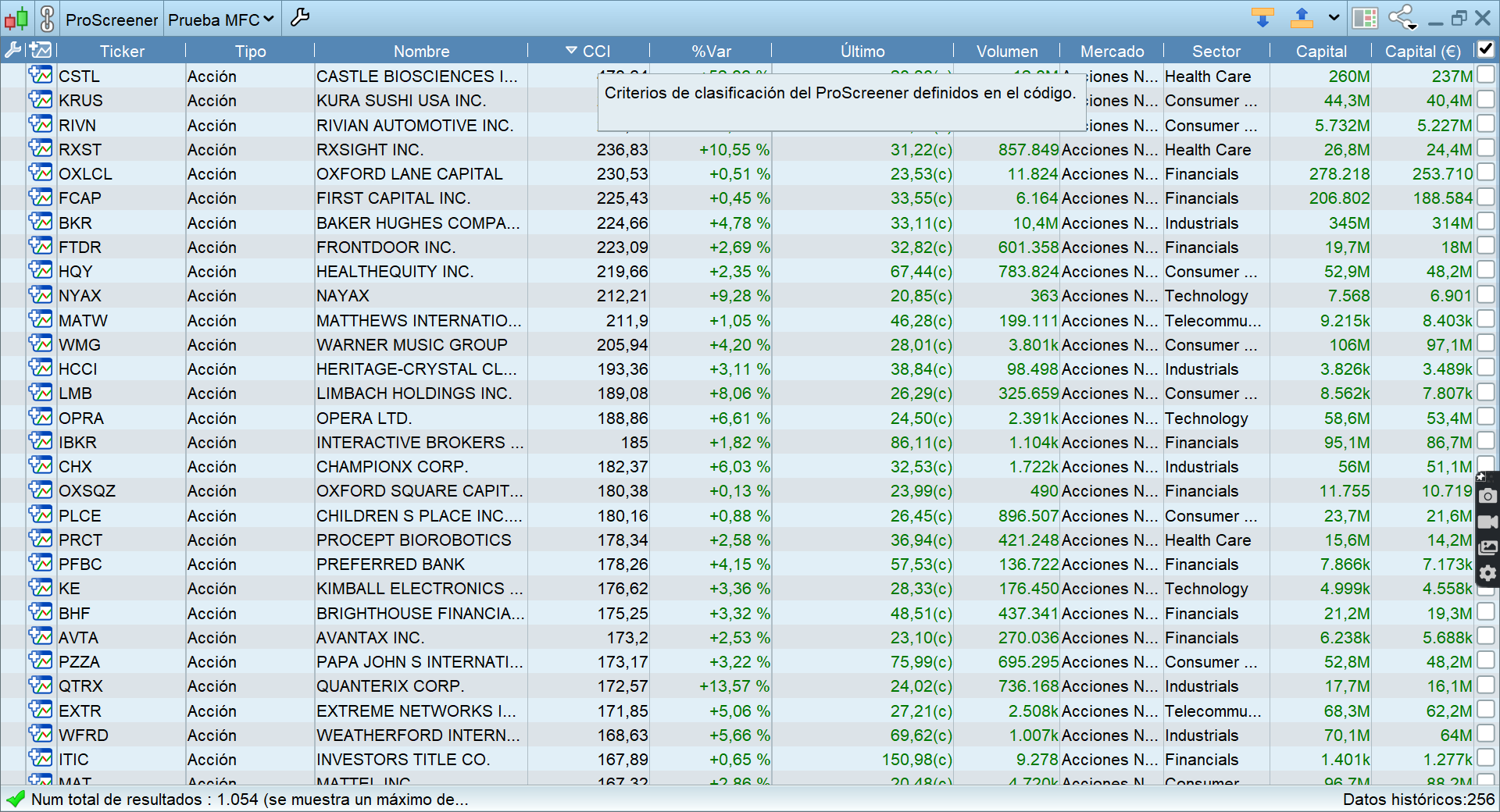This screenshot has height=812, width=1500.
Task: Sort by the %Var column header
Action: (711, 52)
